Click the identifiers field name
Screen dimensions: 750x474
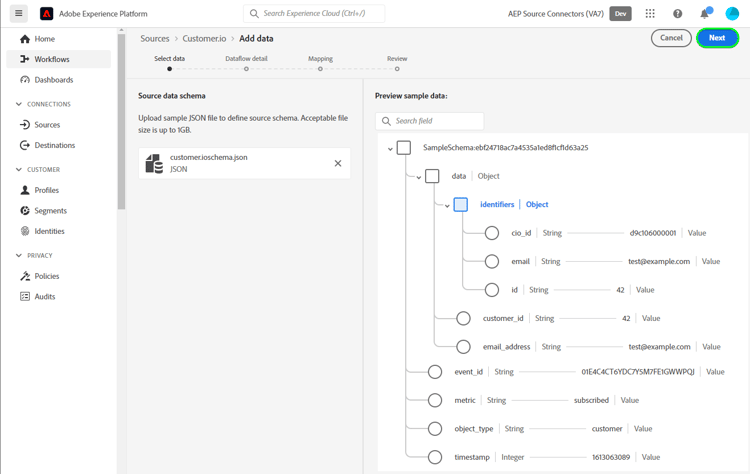pos(497,204)
